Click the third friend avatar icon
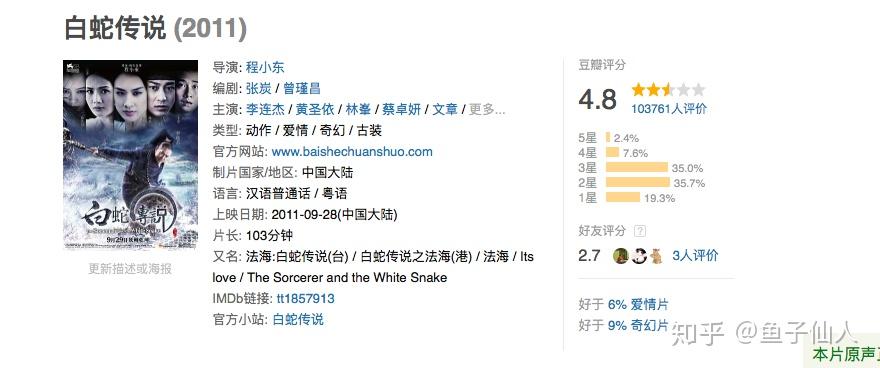 pyautogui.click(x=656, y=256)
